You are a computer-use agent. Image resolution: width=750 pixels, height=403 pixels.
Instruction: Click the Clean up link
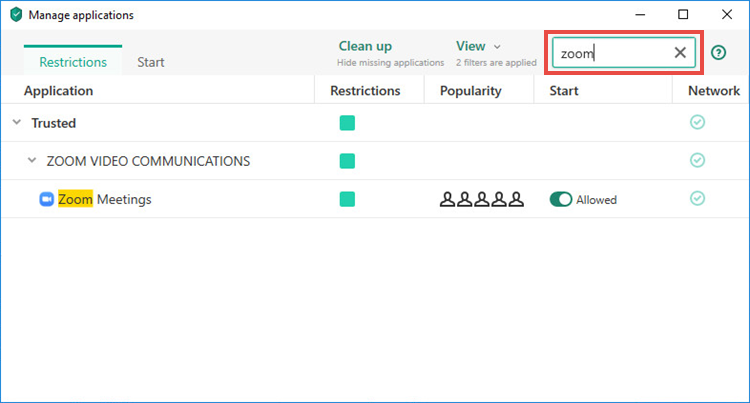click(365, 46)
